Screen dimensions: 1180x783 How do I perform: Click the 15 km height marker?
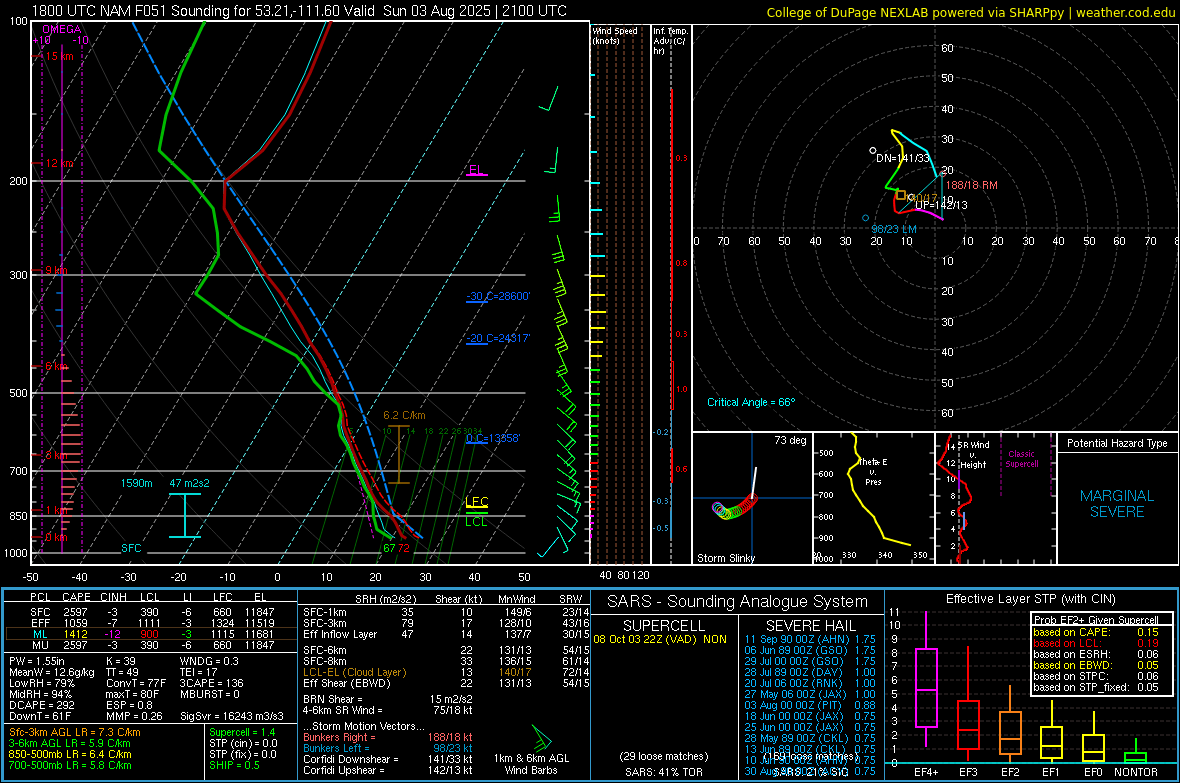[x=59, y=56]
